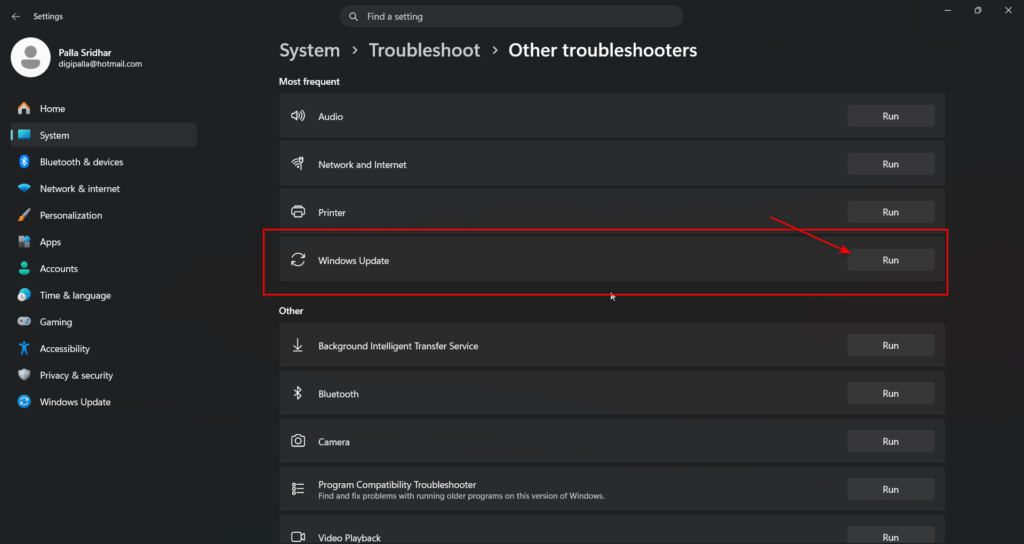Click the Network and Internet row icon

tap(298, 163)
